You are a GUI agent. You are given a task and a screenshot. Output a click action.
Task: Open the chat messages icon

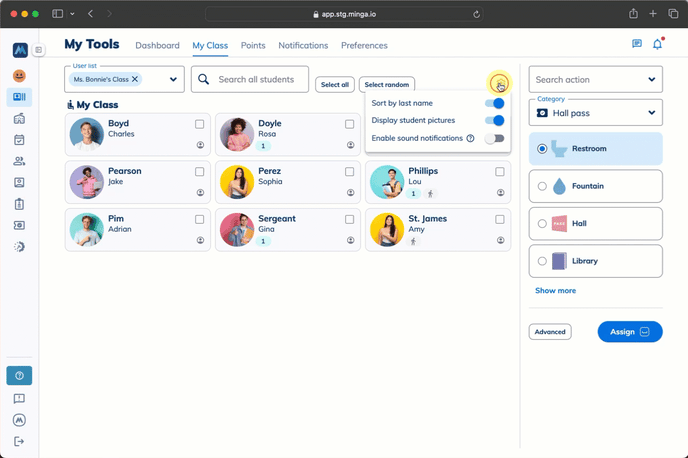coord(637,44)
